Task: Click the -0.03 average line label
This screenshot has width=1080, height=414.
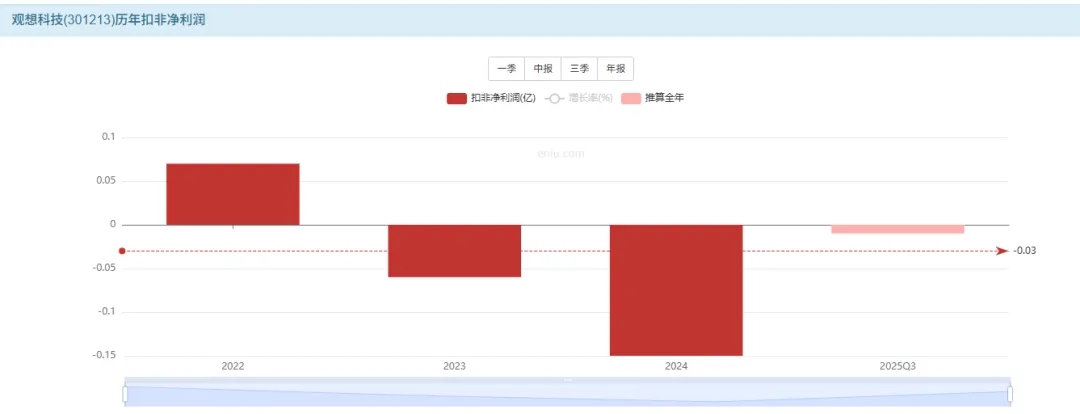Action: (x=1024, y=251)
